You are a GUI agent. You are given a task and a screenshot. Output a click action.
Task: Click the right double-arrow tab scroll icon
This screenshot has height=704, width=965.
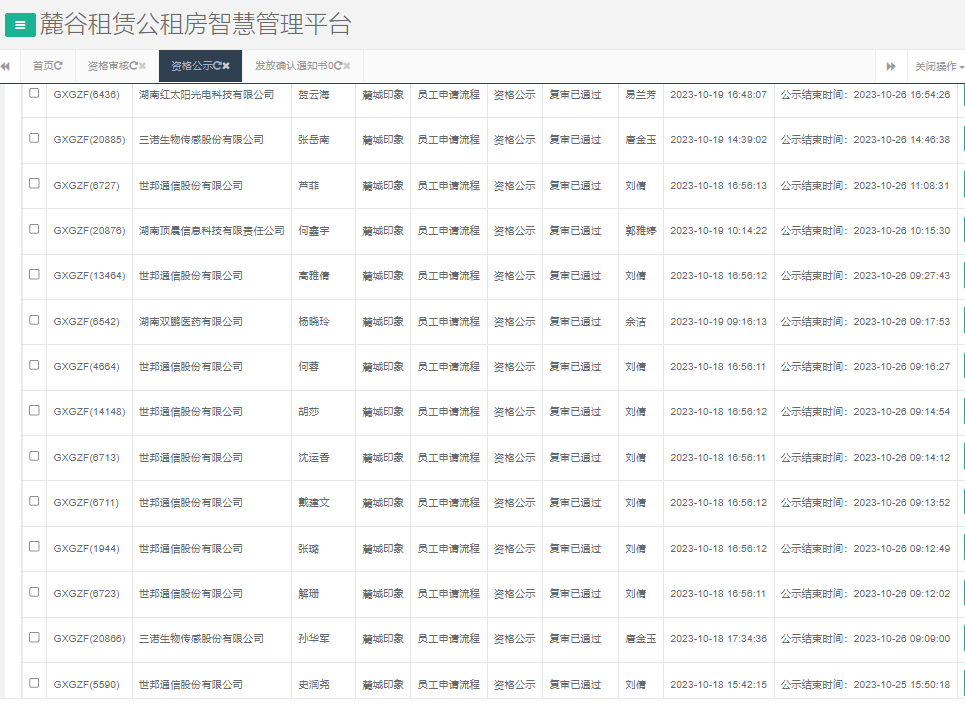click(x=891, y=66)
